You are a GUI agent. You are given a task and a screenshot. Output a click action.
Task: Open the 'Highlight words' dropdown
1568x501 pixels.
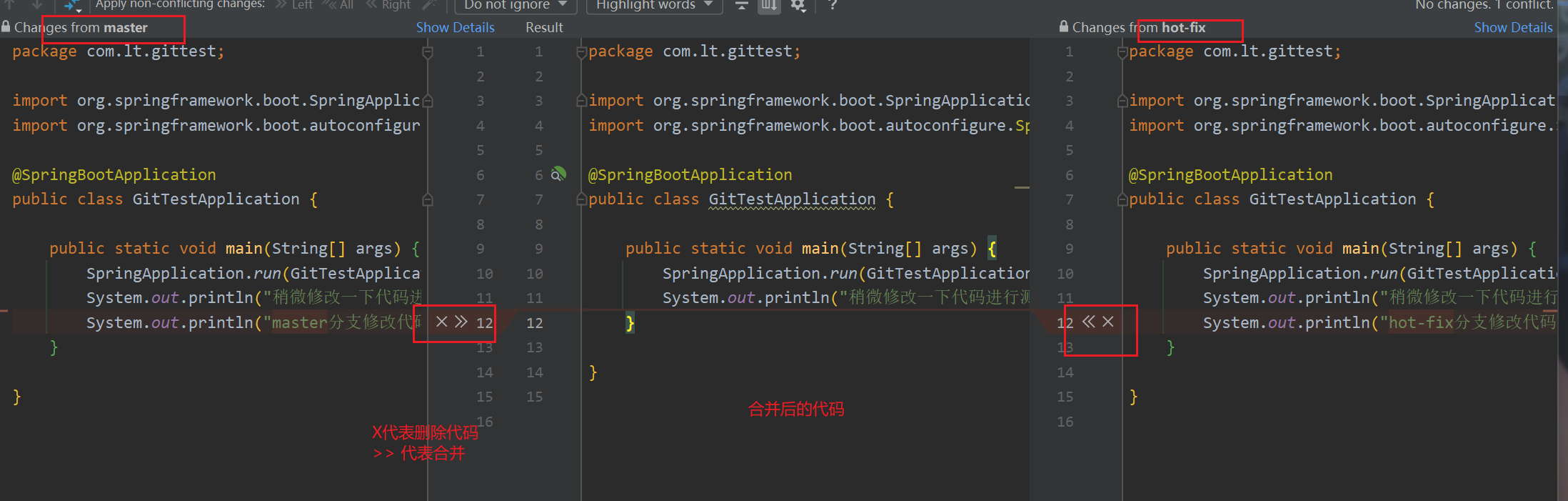[654, 5]
